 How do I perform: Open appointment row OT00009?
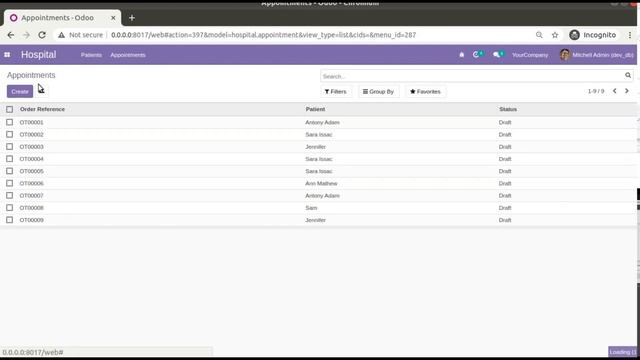point(318,220)
